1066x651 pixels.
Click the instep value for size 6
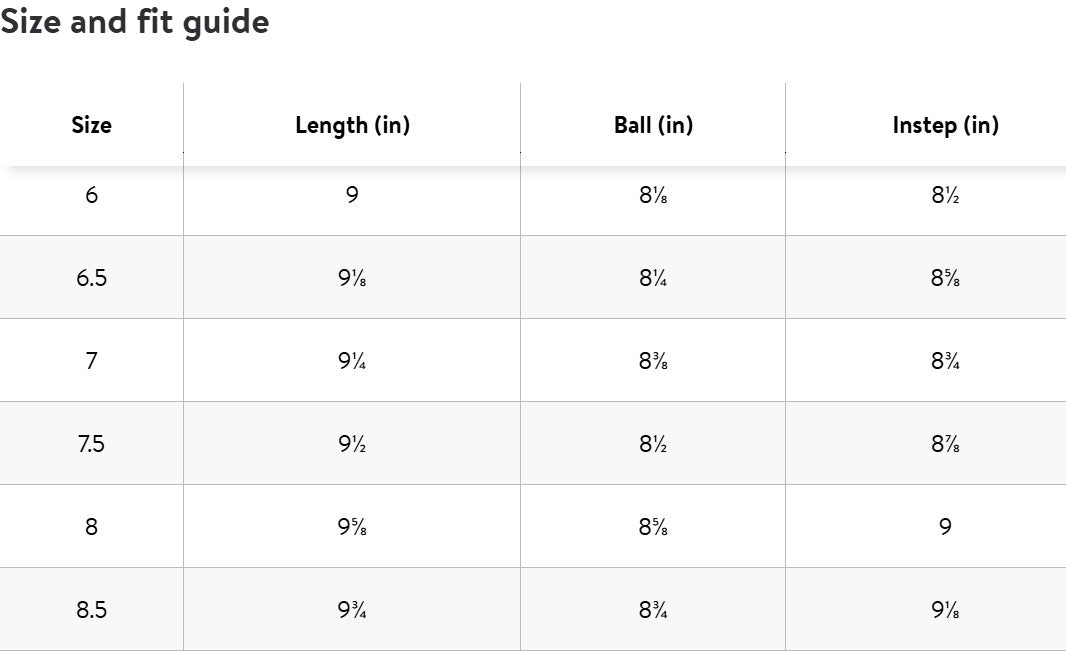tap(945, 195)
